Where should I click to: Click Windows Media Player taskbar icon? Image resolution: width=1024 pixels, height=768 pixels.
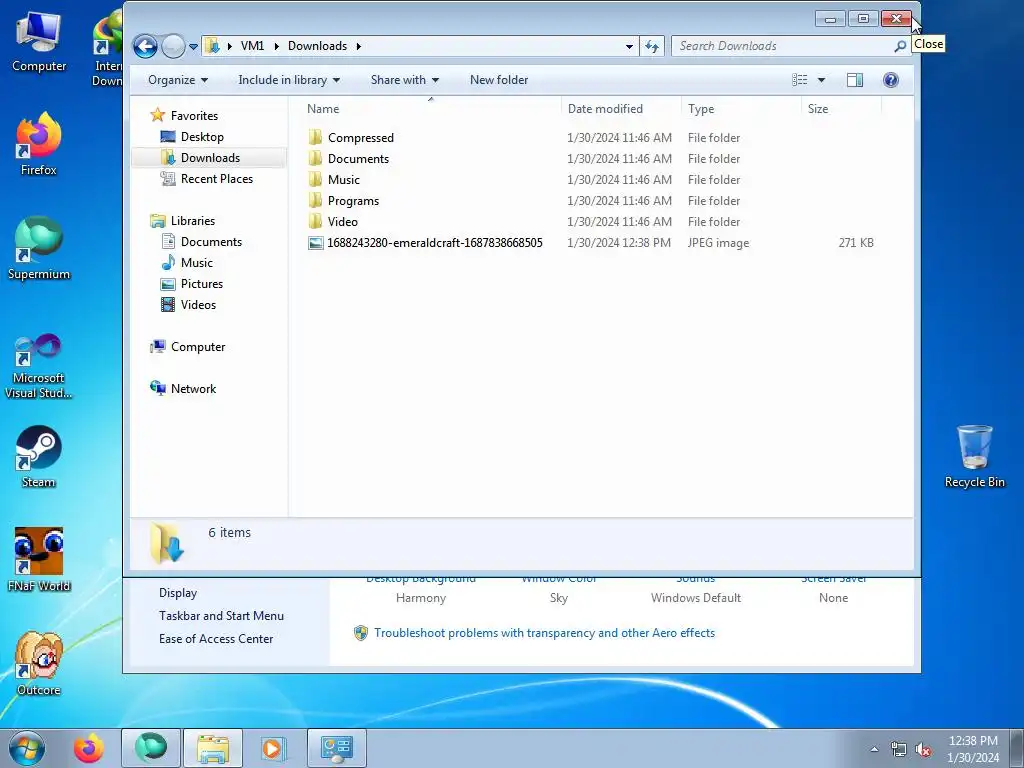pos(272,748)
